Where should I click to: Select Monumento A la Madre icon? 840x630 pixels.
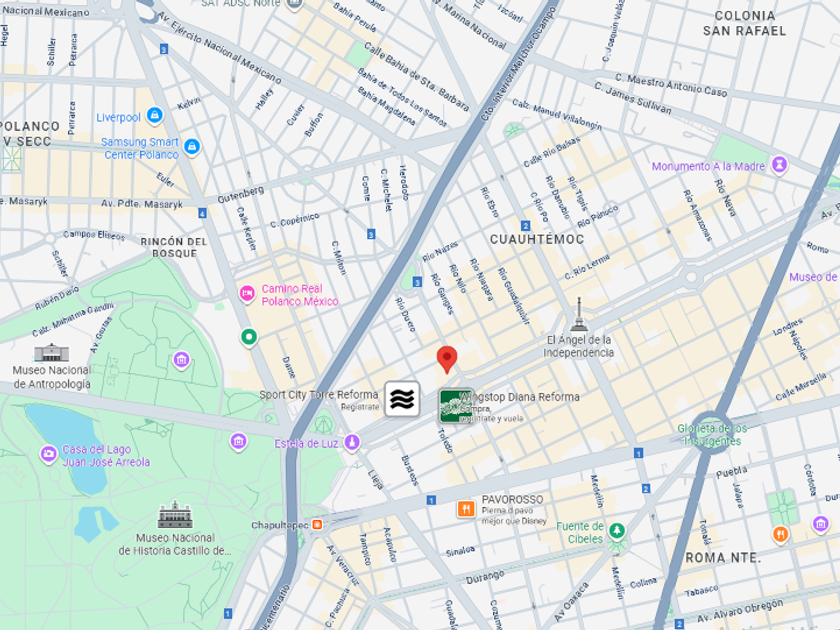click(x=779, y=164)
